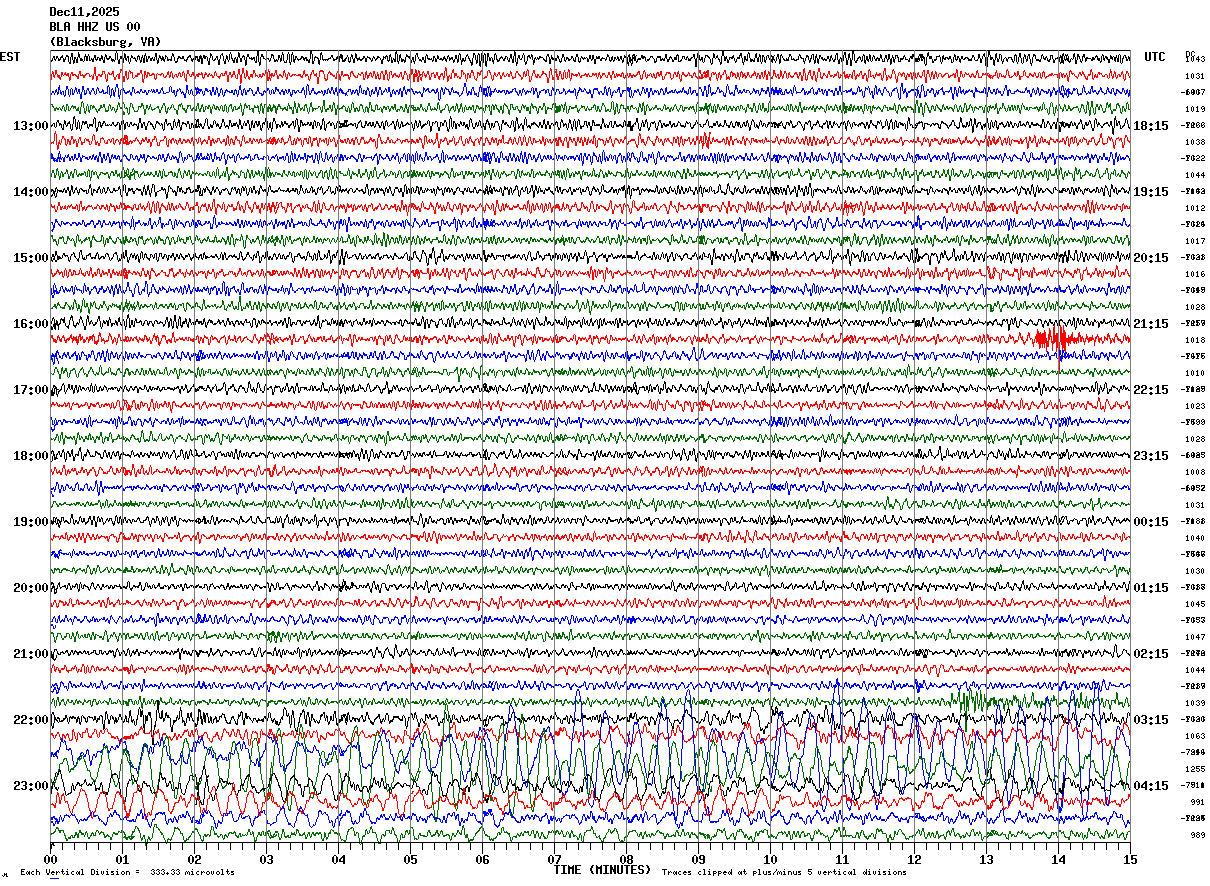The height and width of the screenshot is (886, 1210).
Task: Click the (Blacksburg, VA) location text
Action: [105, 42]
